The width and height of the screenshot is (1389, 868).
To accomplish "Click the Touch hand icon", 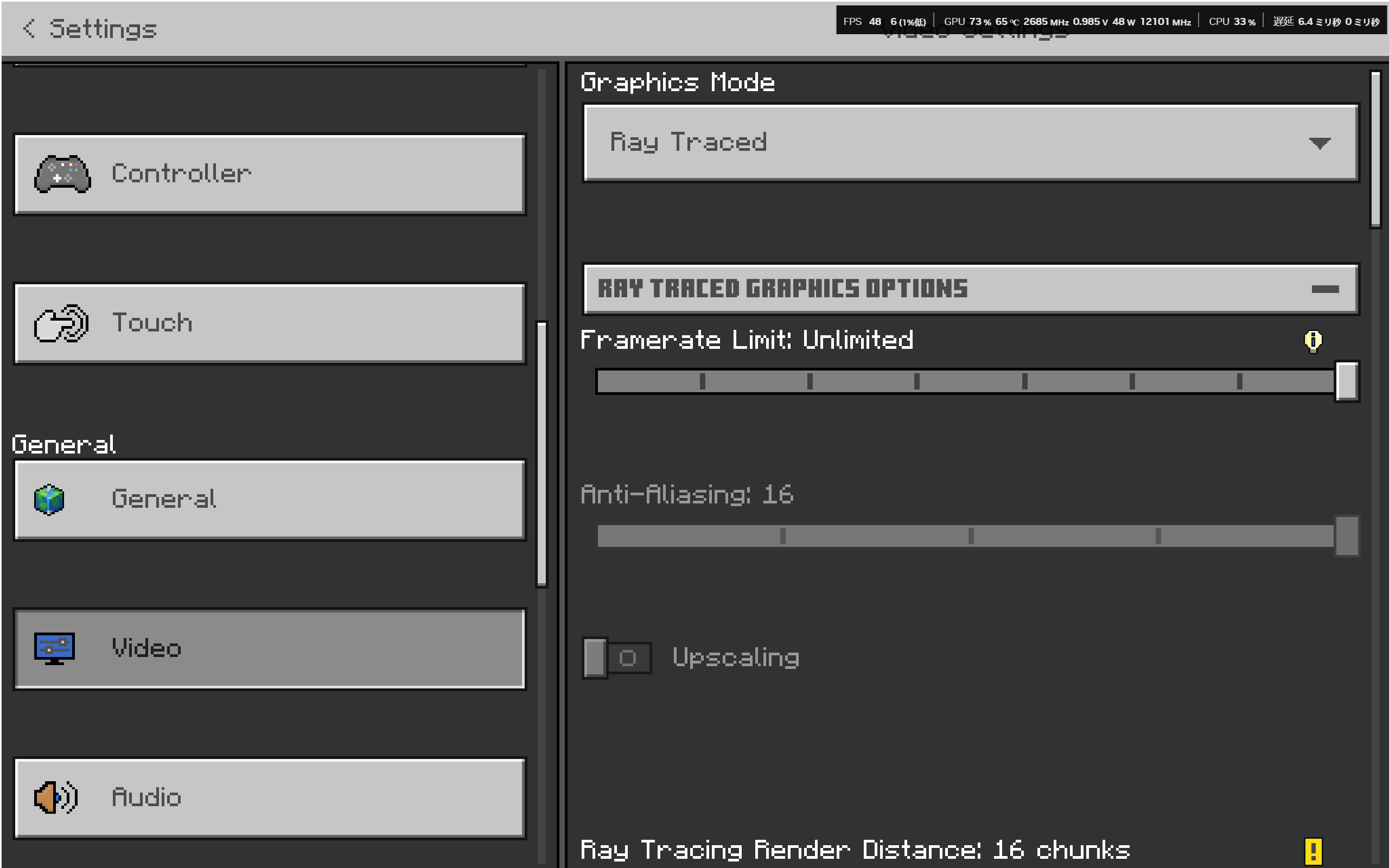I will [61, 323].
